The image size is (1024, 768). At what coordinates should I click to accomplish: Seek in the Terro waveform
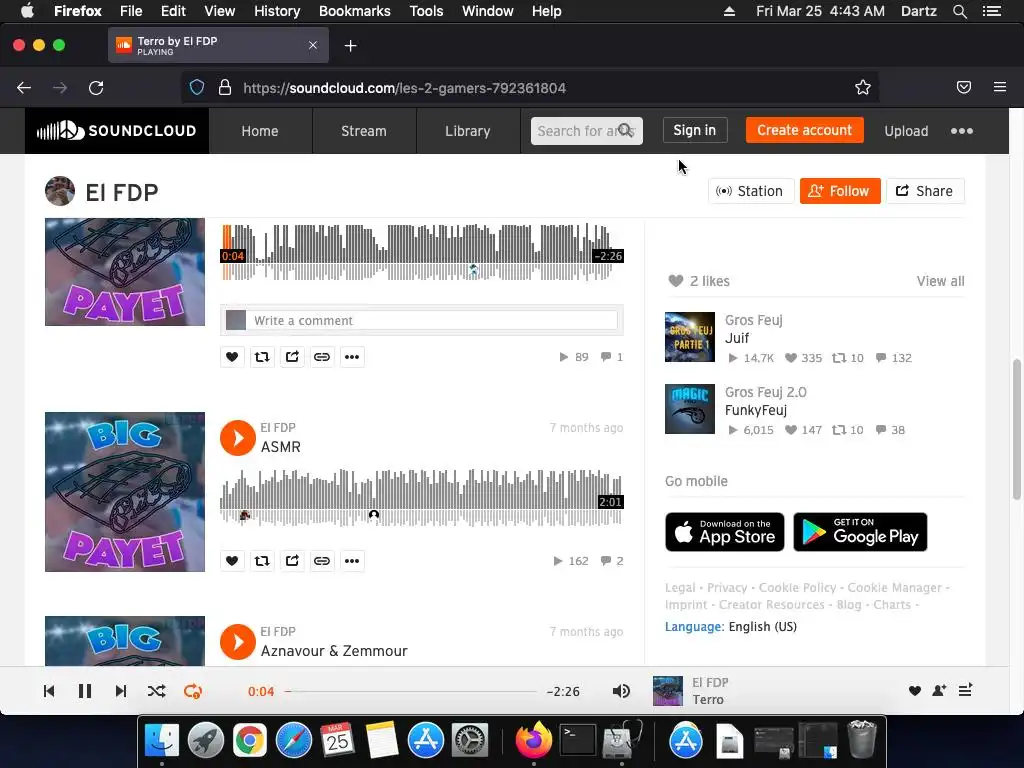point(422,252)
